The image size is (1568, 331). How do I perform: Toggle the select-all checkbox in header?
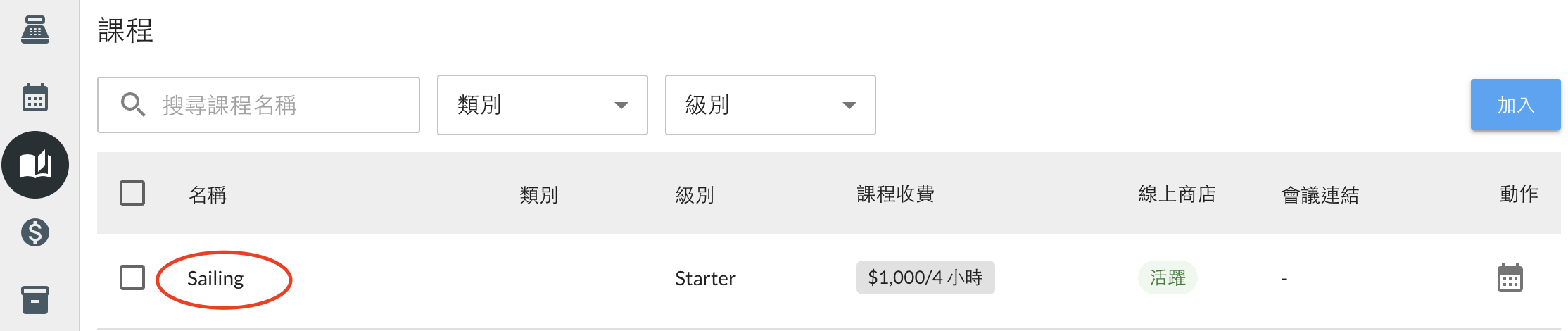click(x=132, y=193)
